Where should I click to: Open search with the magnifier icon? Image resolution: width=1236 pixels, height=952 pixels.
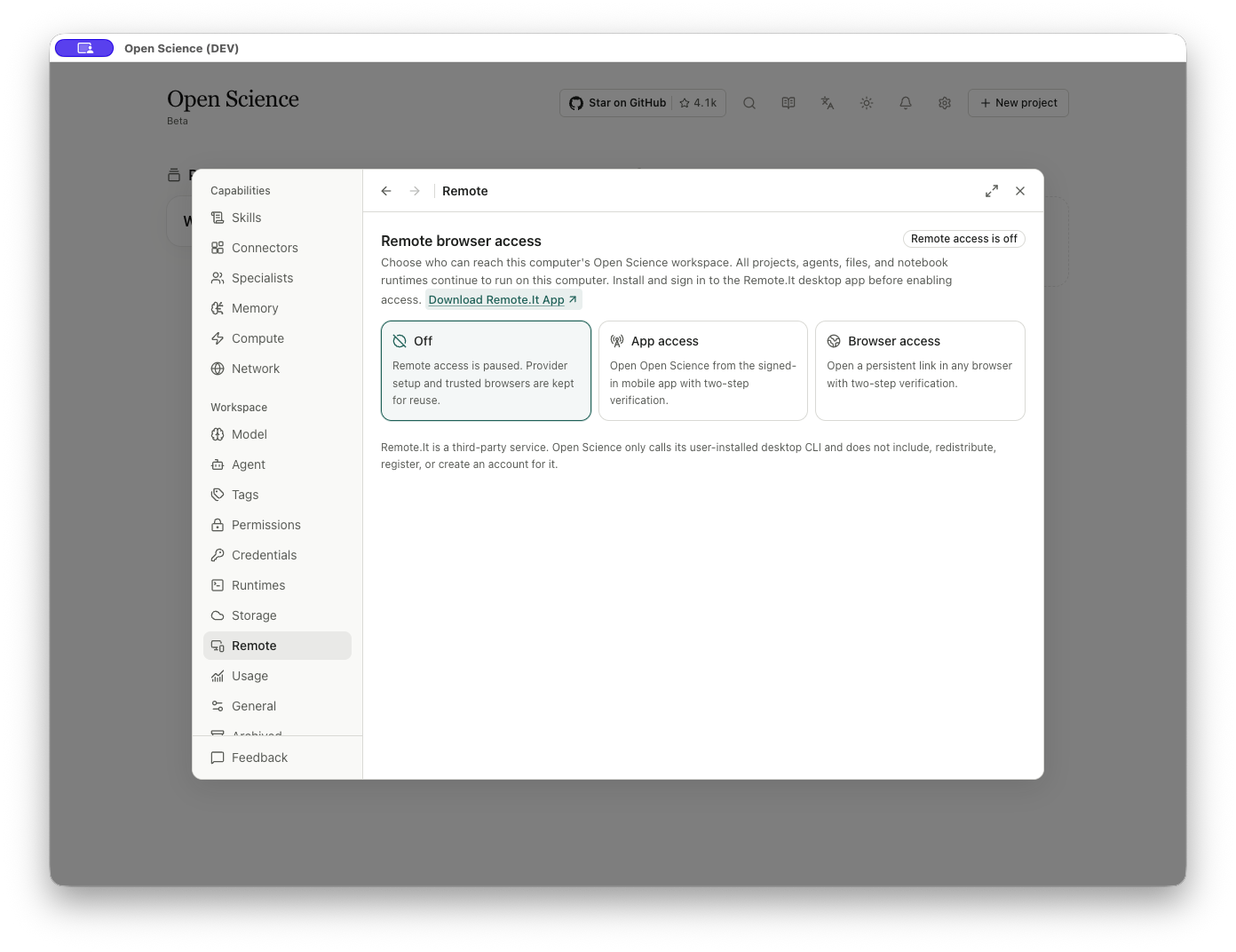point(749,103)
